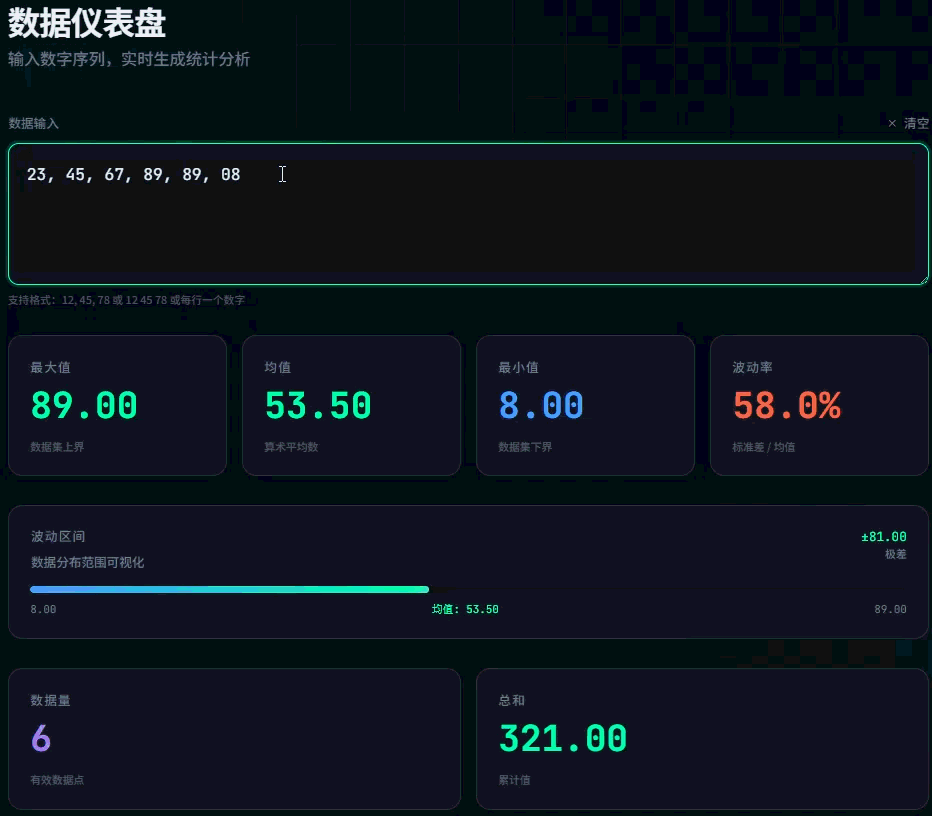The height and width of the screenshot is (816, 932).
Task: Select the 数据仪表盘 title heading
Action: pos(86,22)
